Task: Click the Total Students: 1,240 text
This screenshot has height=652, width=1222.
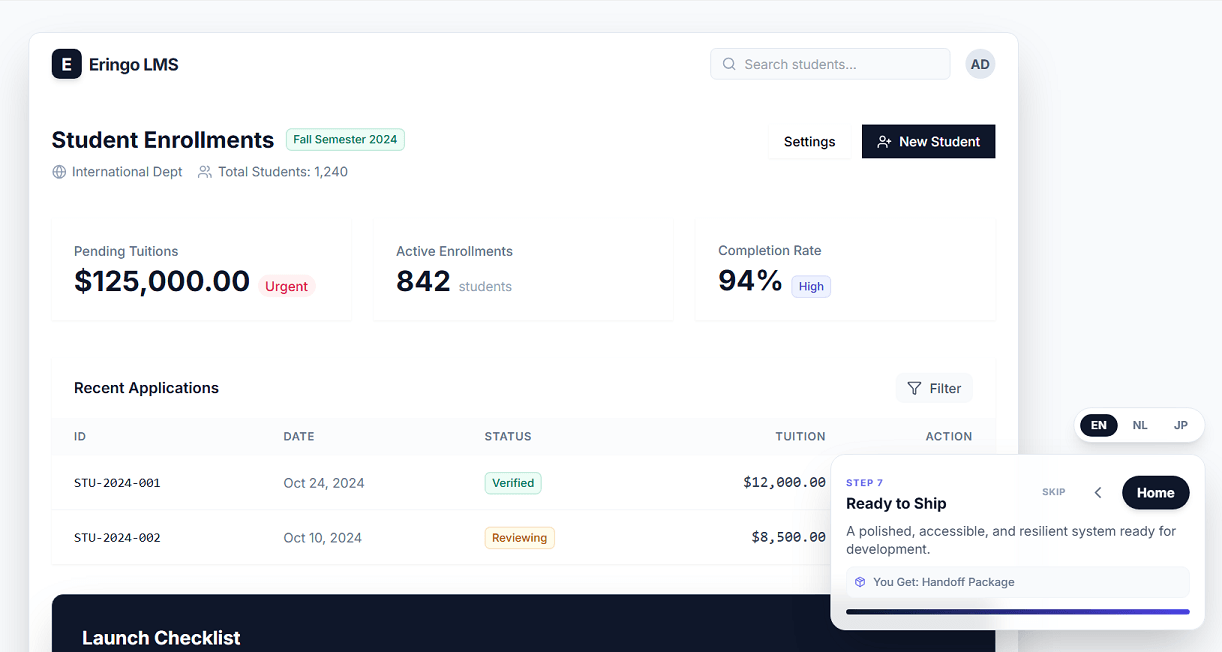Action: pyautogui.click(x=283, y=172)
